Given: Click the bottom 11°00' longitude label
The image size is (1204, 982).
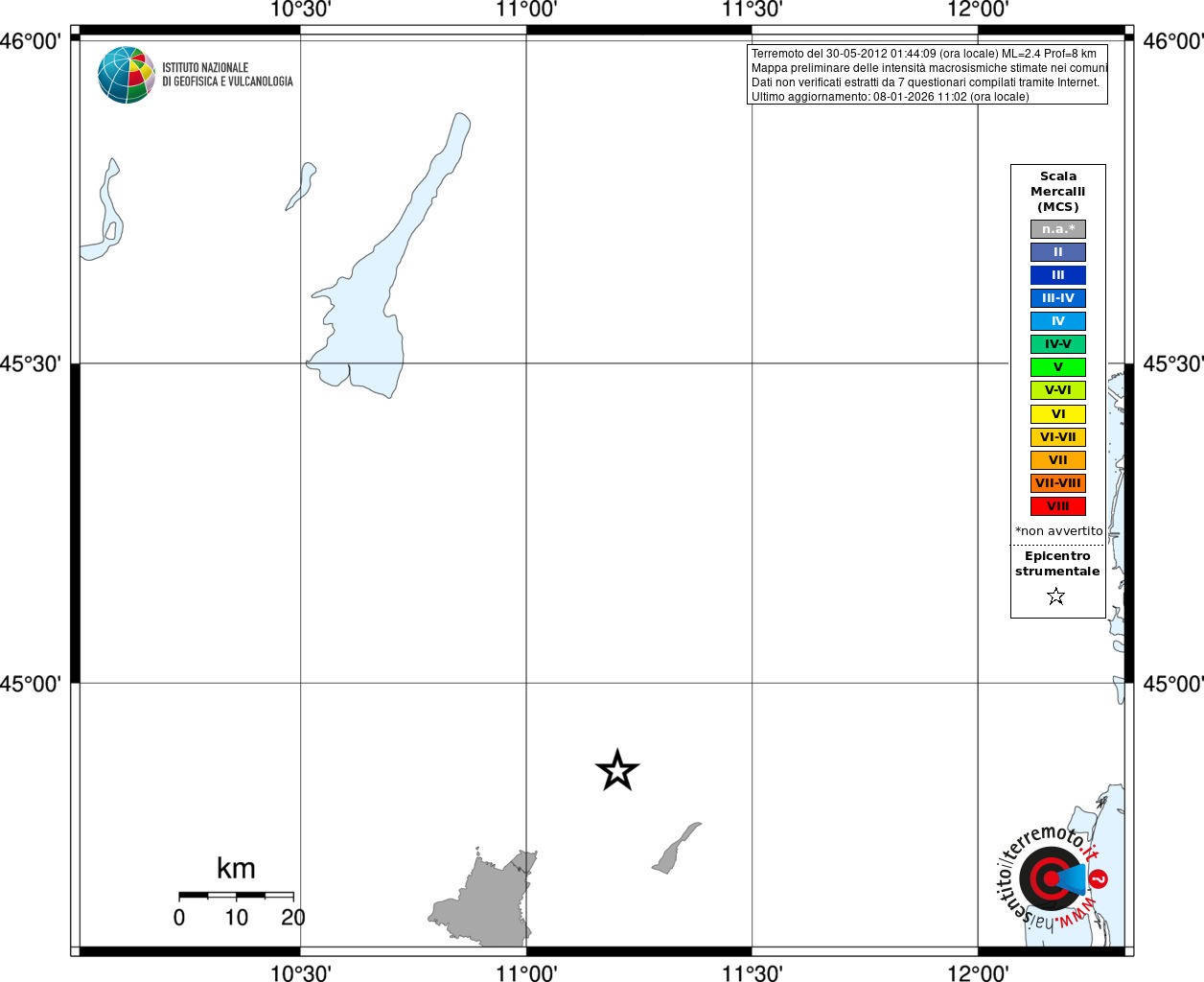Looking at the screenshot, I should click(526, 973).
